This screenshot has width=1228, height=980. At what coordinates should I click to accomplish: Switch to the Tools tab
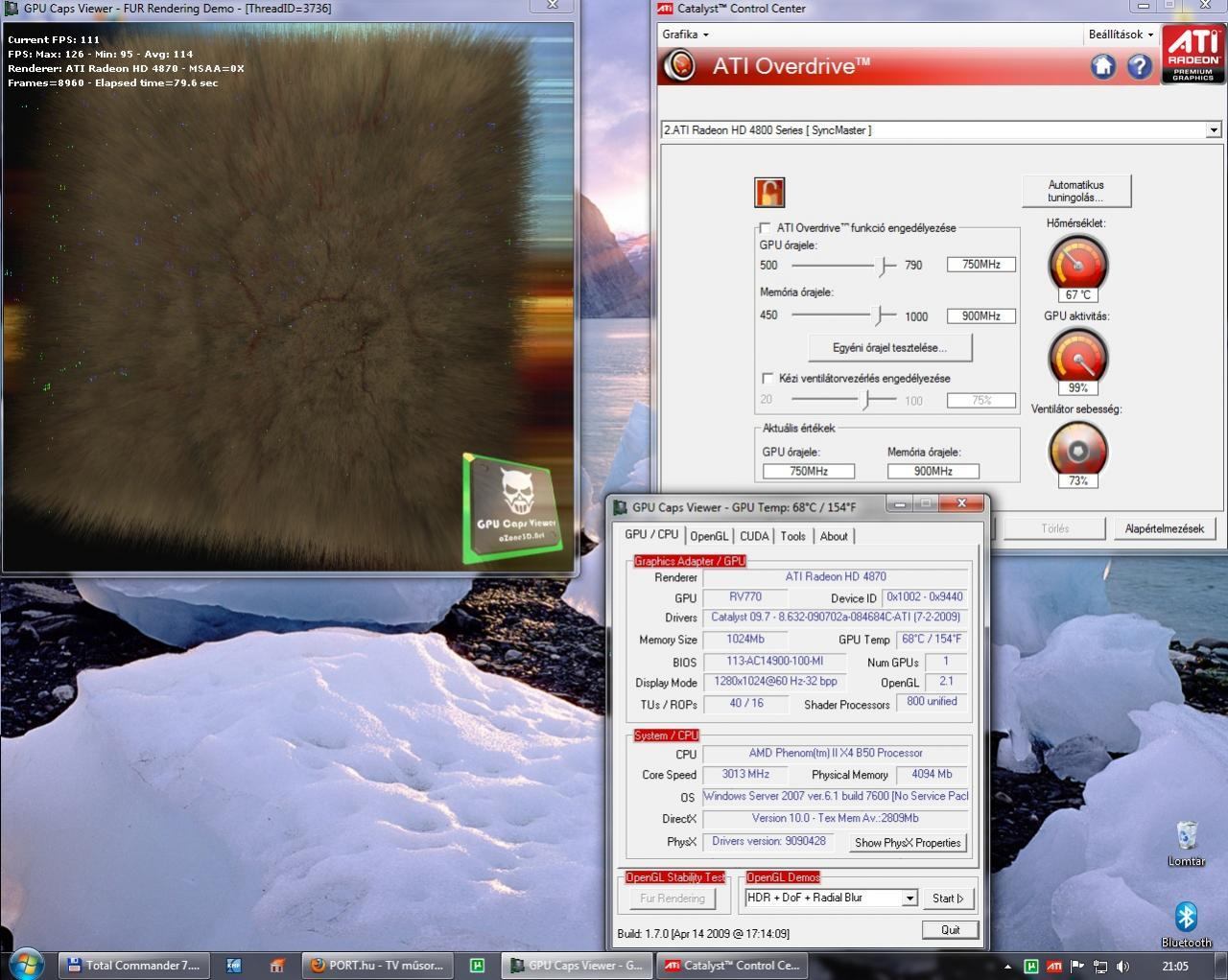coord(792,537)
